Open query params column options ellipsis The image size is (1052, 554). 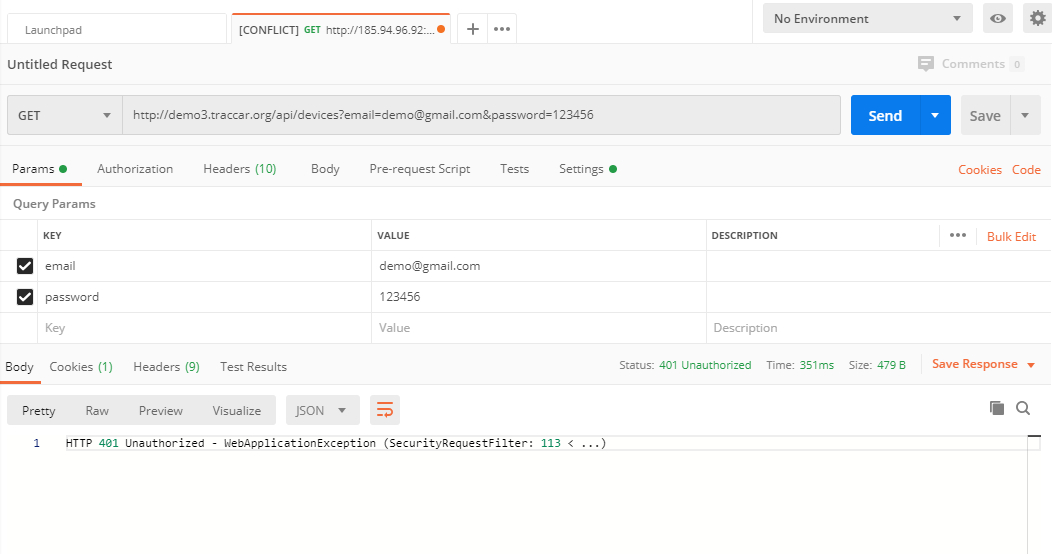click(957, 236)
